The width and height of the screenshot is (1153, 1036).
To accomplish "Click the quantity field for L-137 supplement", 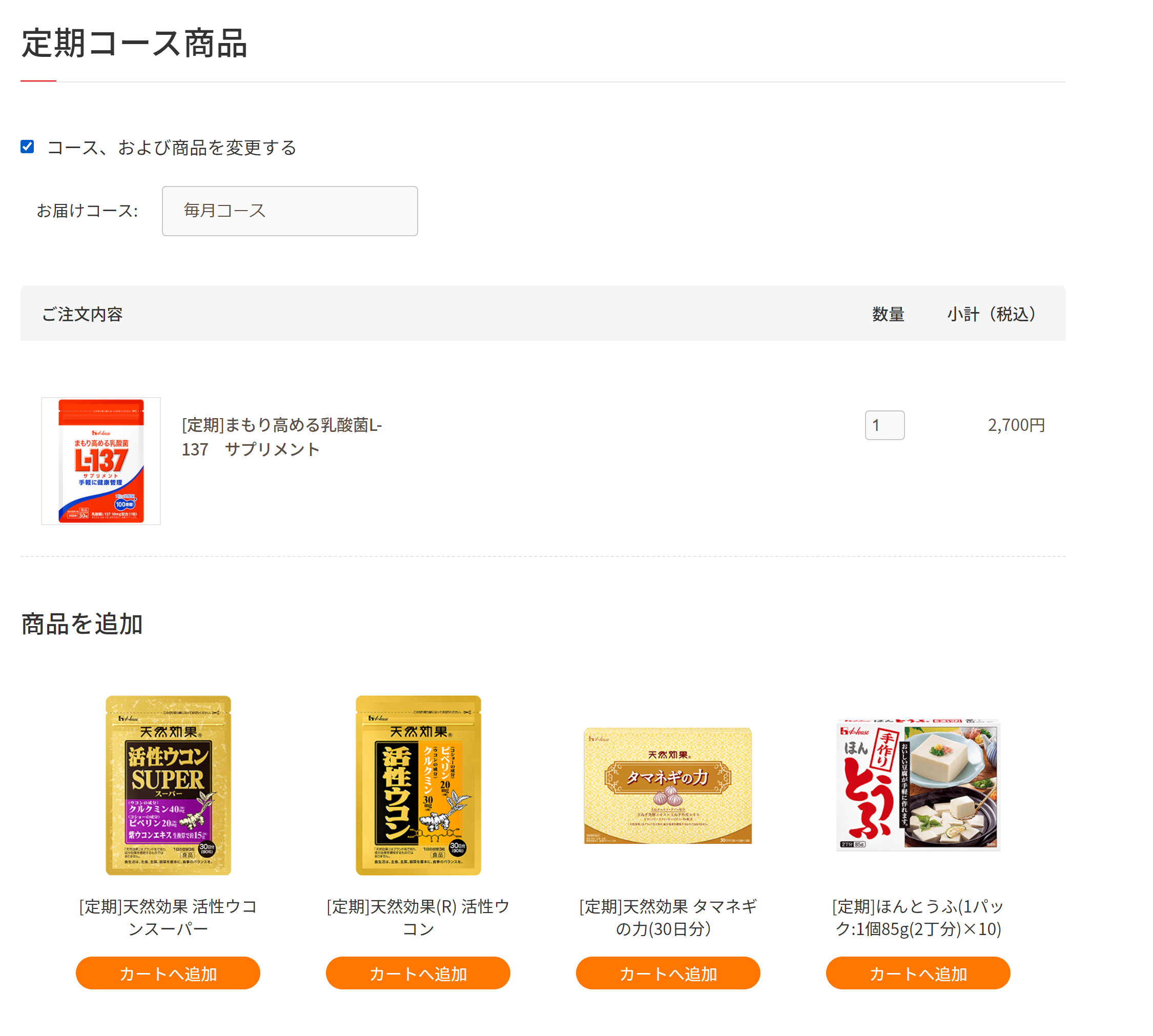I will [884, 425].
